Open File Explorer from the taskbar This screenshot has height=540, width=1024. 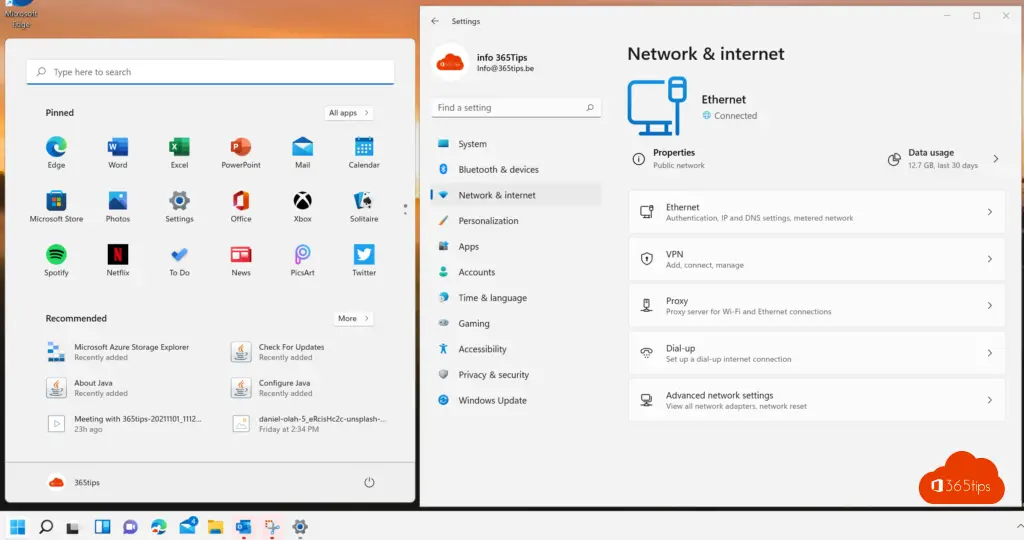click(216, 526)
